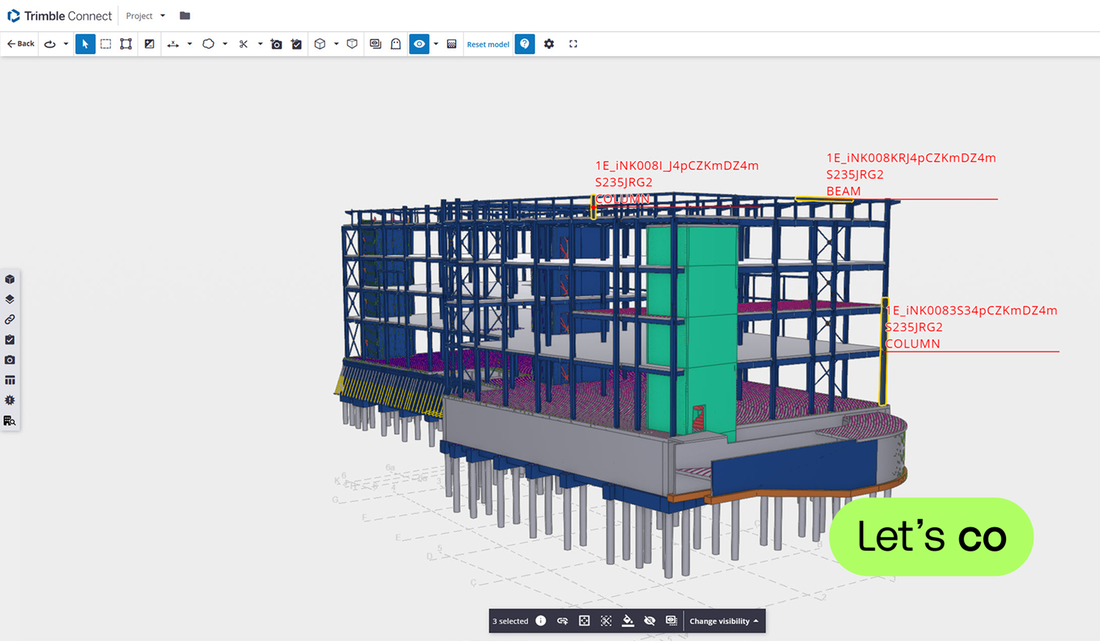Toggle full screen mode
The image size is (1100, 642).
pos(573,44)
